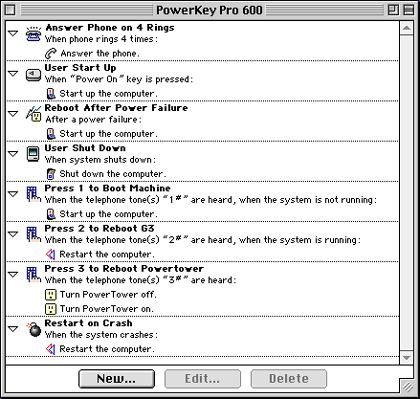The image size is (420, 399).
Task: Select the 'Restart on Crash' event title
Action: click(x=89, y=323)
